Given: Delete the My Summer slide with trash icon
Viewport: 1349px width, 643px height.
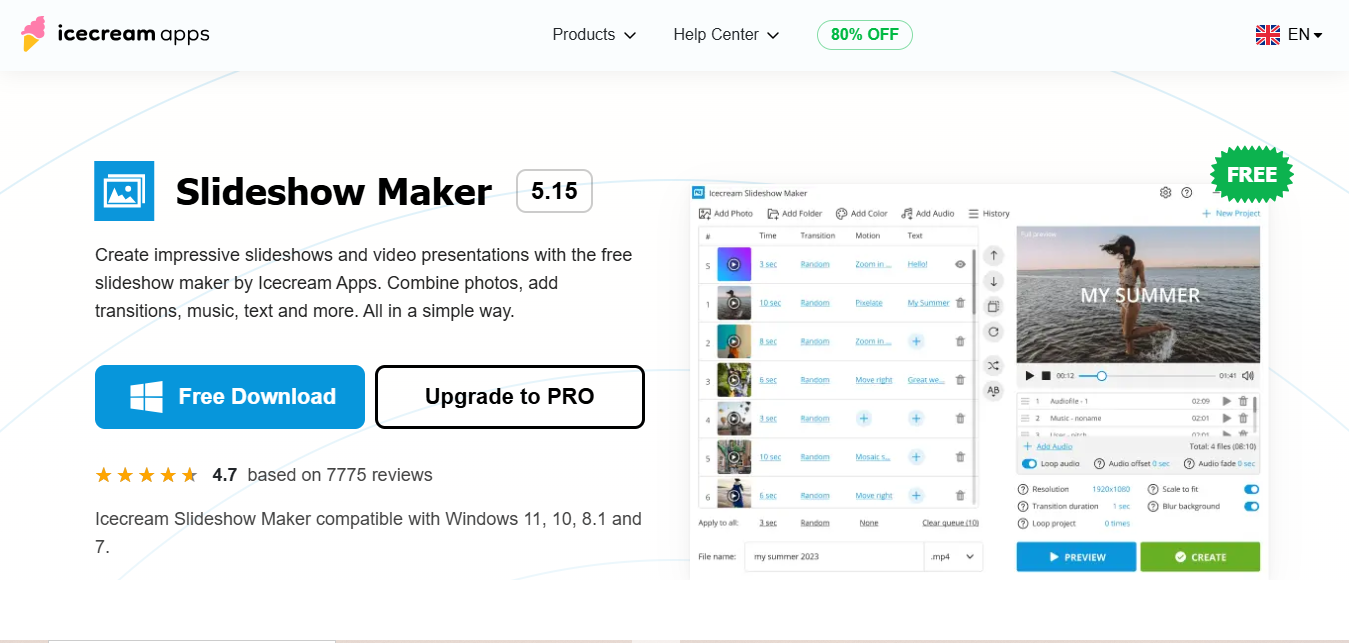Looking at the screenshot, I should click(960, 302).
